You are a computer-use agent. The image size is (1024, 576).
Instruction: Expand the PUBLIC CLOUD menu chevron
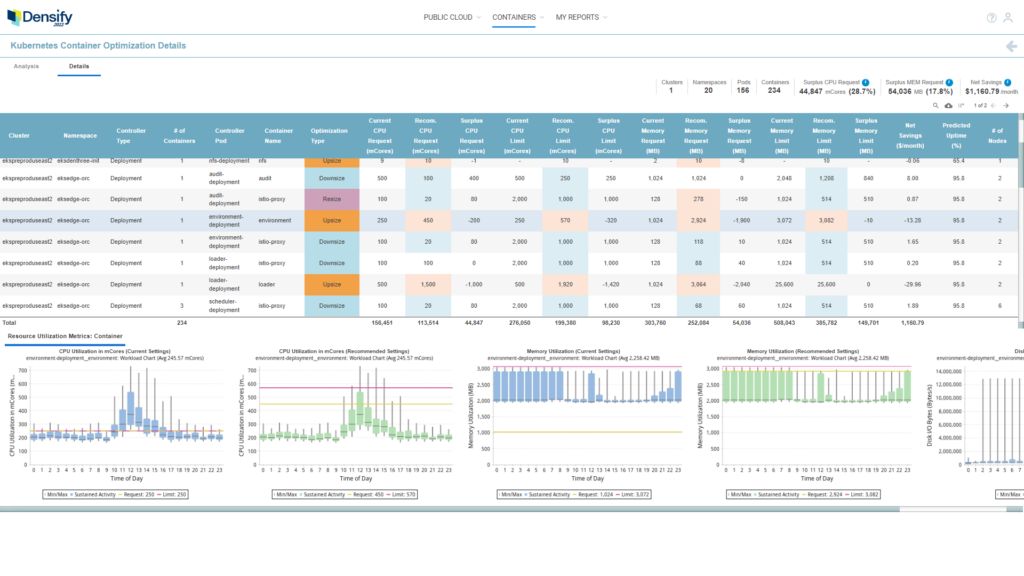click(479, 18)
